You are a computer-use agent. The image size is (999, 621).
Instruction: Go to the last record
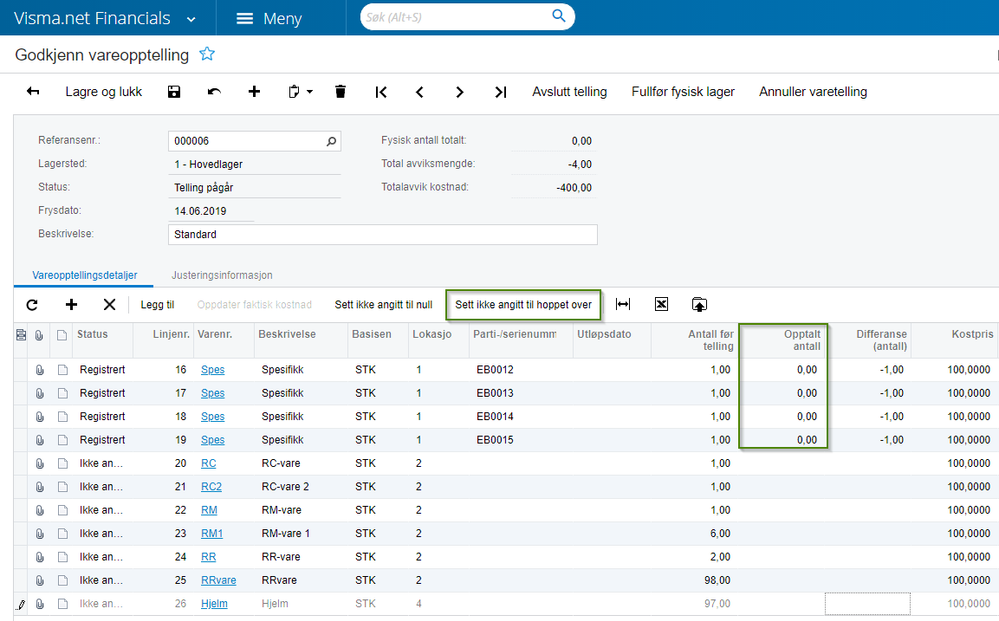tap(501, 92)
